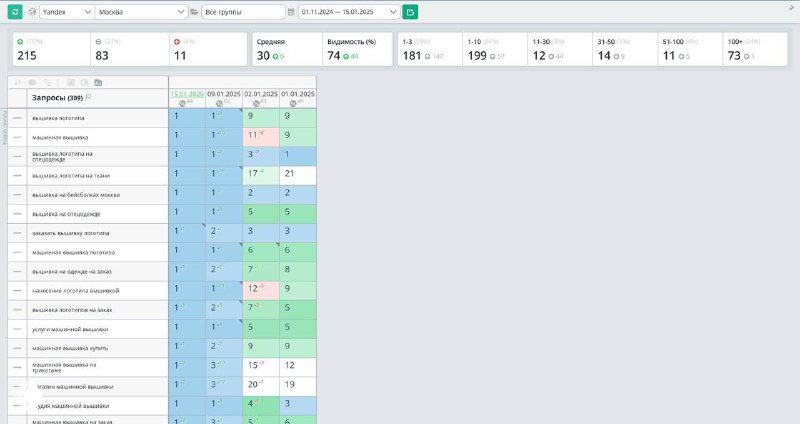Viewport: 800px width, 424px height.
Task: Click the pie chart icon in table toolbar
Action: pos(85,82)
